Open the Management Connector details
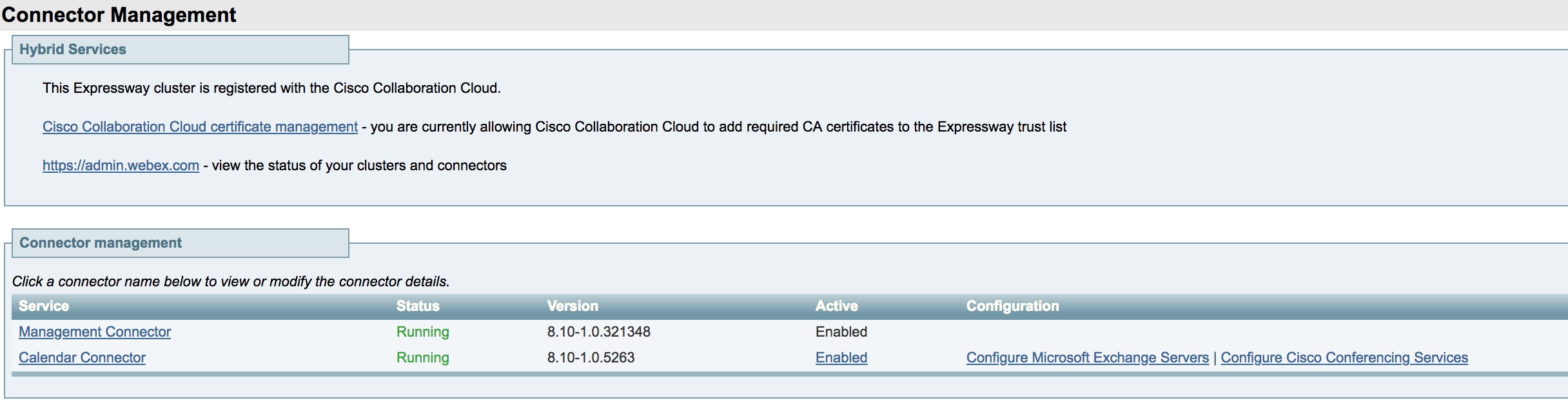The width and height of the screenshot is (1568, 405). [x=95, y=332]
